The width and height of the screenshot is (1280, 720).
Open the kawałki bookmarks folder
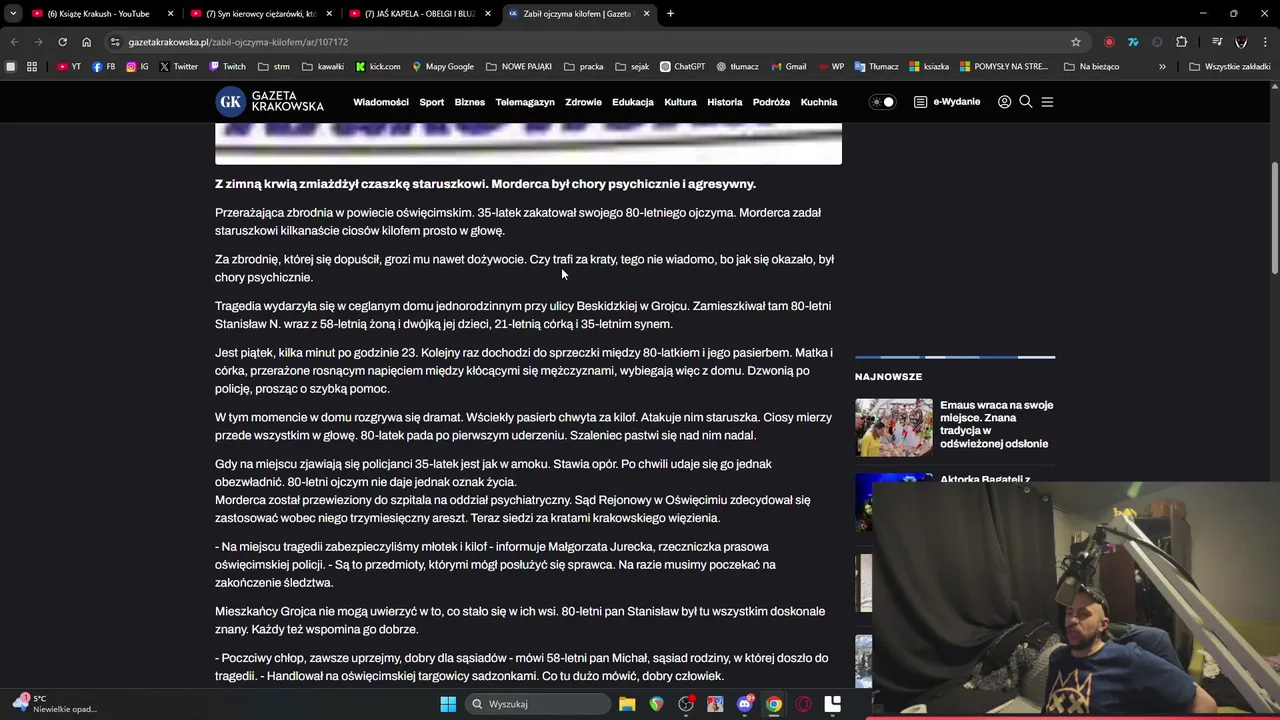coord(323,67)
